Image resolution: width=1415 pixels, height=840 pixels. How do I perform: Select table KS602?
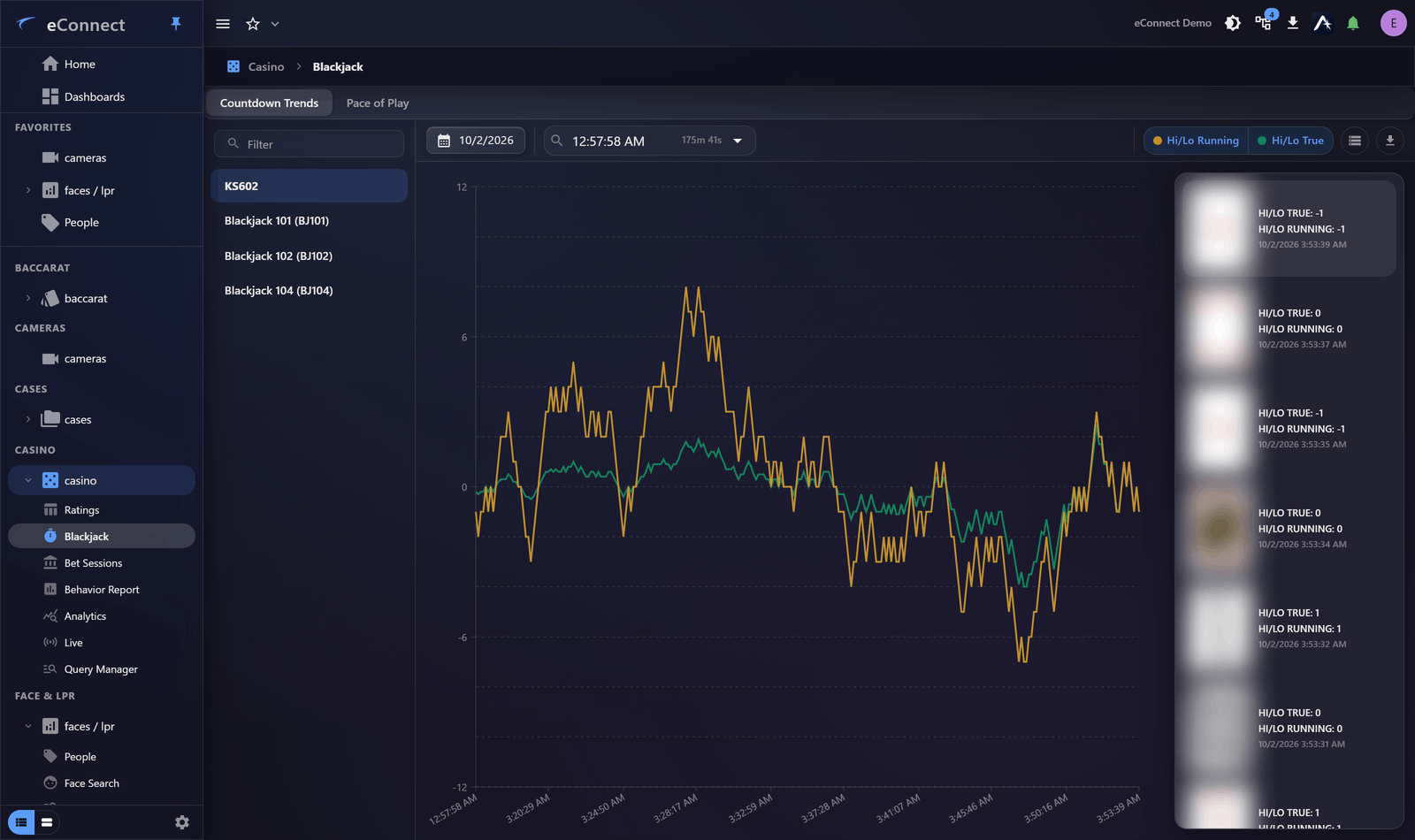coord(309,186)
